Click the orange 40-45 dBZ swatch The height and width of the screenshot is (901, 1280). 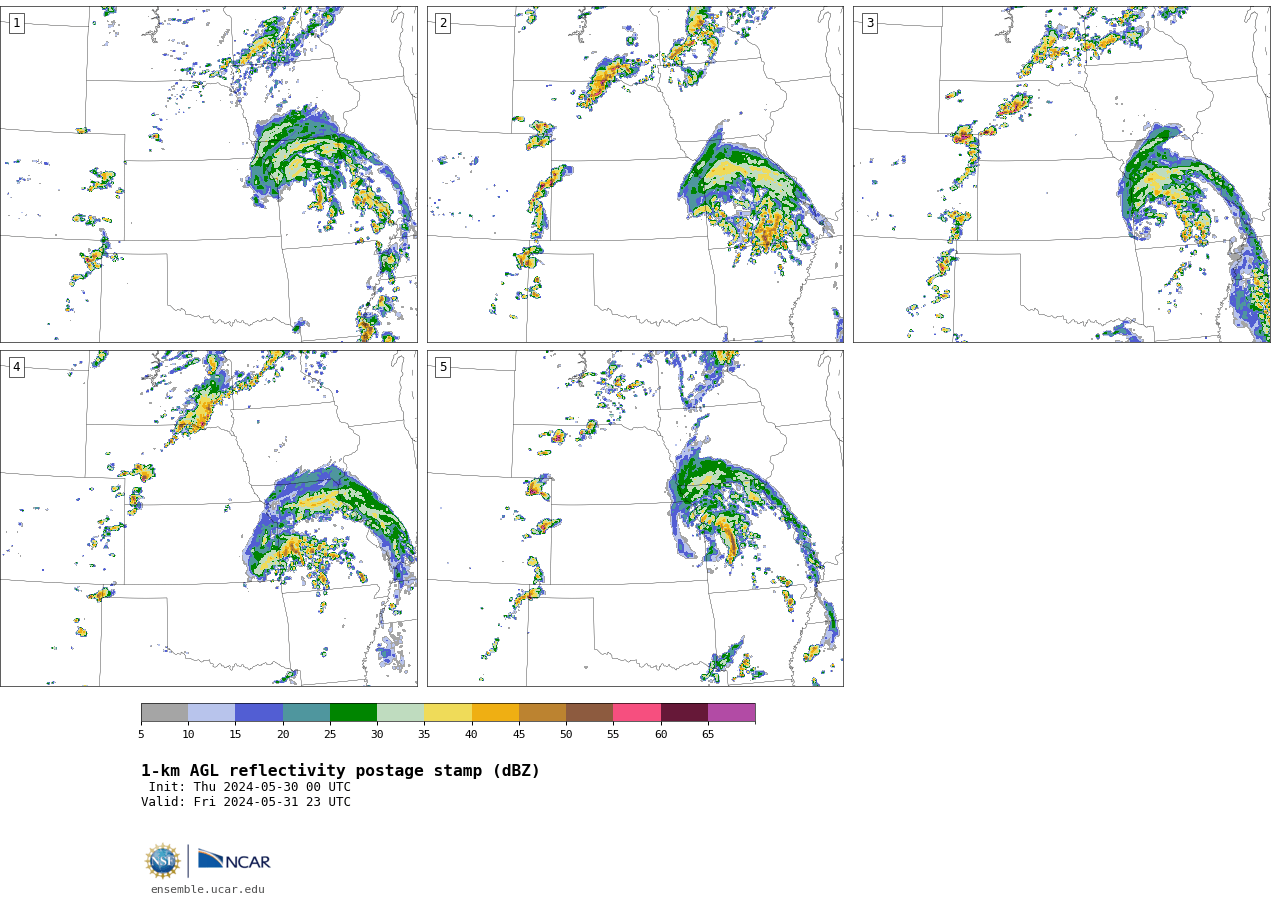point(495,713)
